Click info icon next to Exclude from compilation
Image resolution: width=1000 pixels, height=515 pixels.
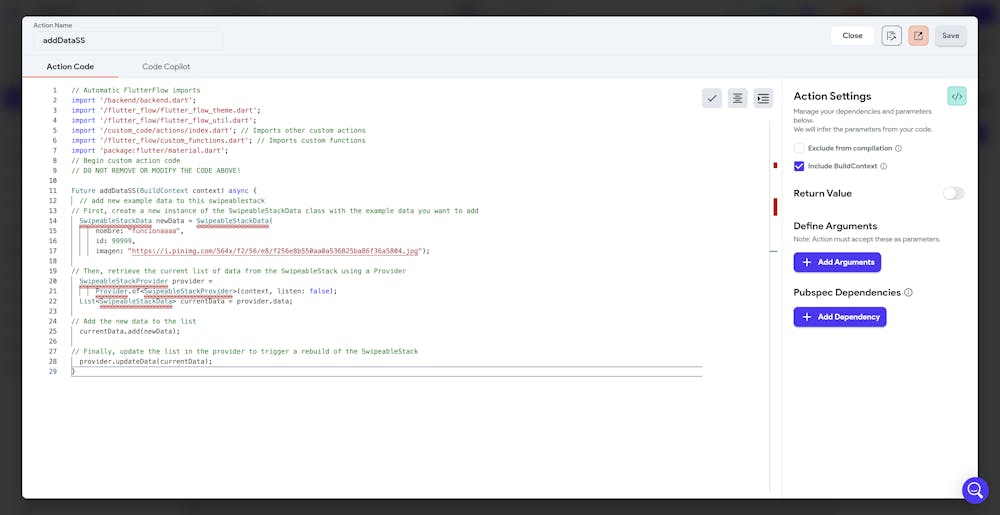[898, 149]
